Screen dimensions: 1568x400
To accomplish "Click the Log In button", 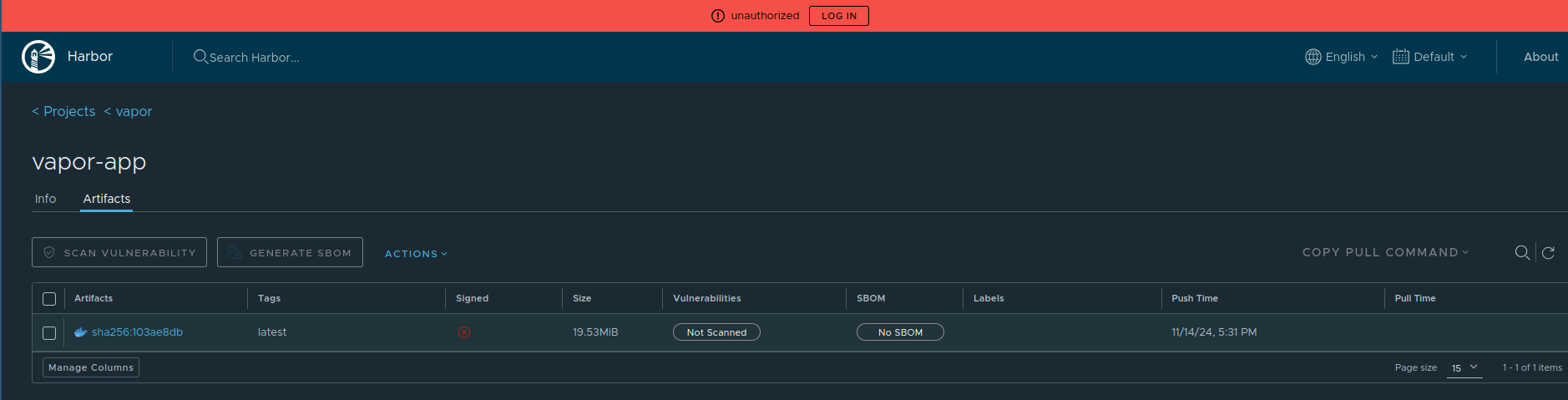I will 839,16.
